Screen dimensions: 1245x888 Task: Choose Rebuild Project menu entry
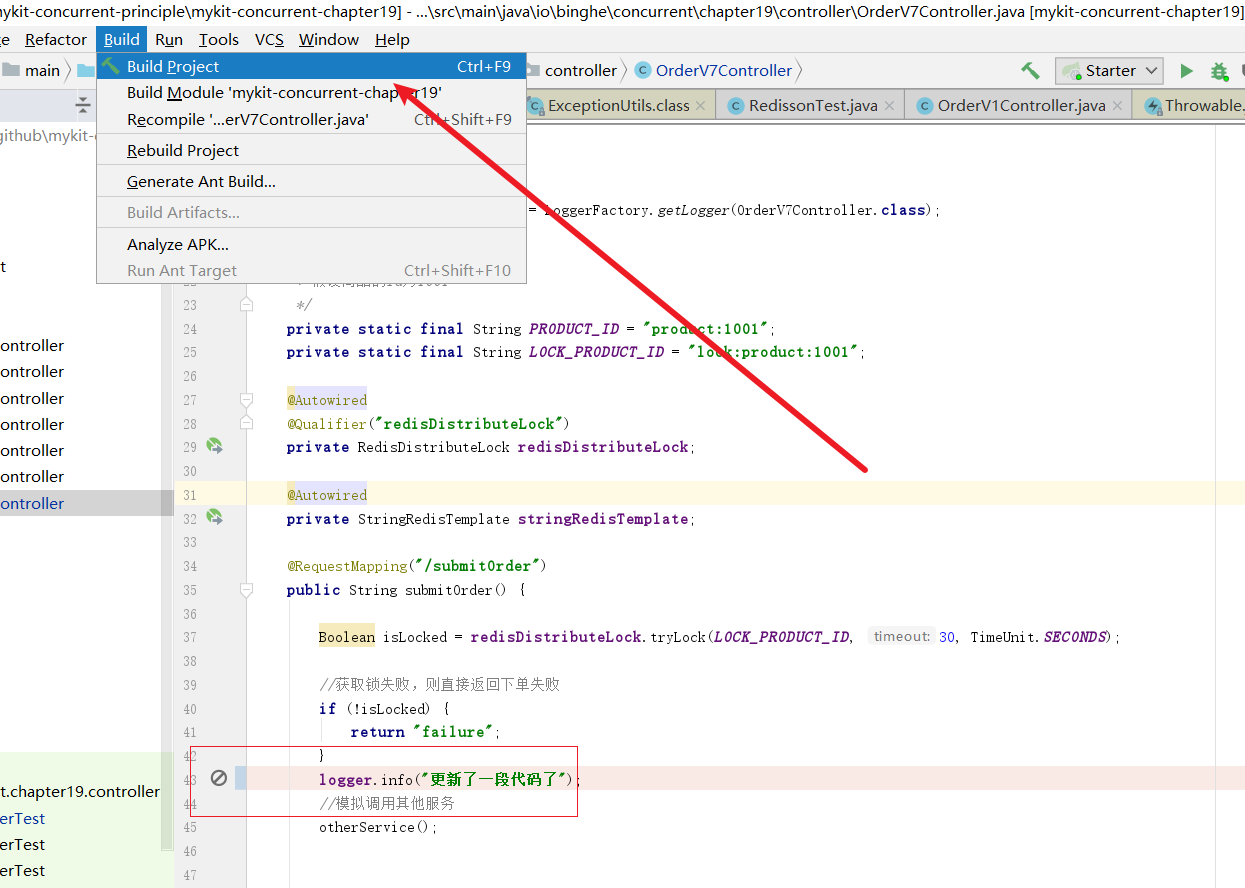[x=183, y=151]
